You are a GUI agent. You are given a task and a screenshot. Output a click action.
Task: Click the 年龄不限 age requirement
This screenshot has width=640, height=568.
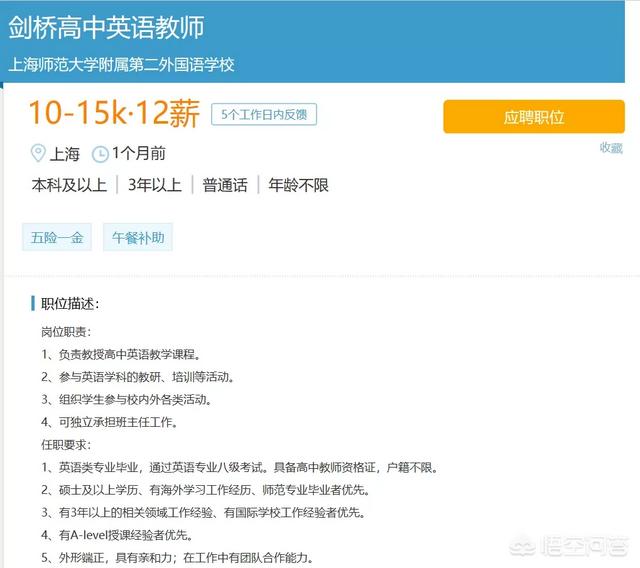[x=298, y=185]
